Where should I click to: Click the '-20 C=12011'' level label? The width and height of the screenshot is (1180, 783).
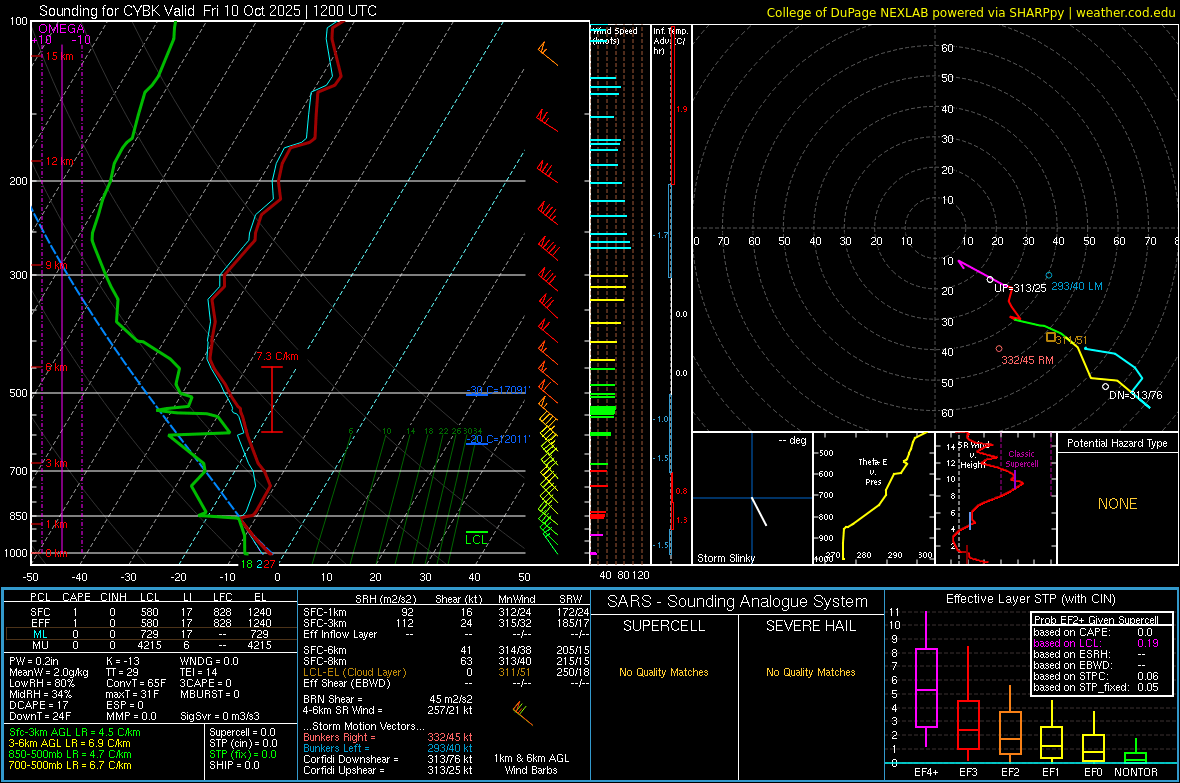coord(498,439)
